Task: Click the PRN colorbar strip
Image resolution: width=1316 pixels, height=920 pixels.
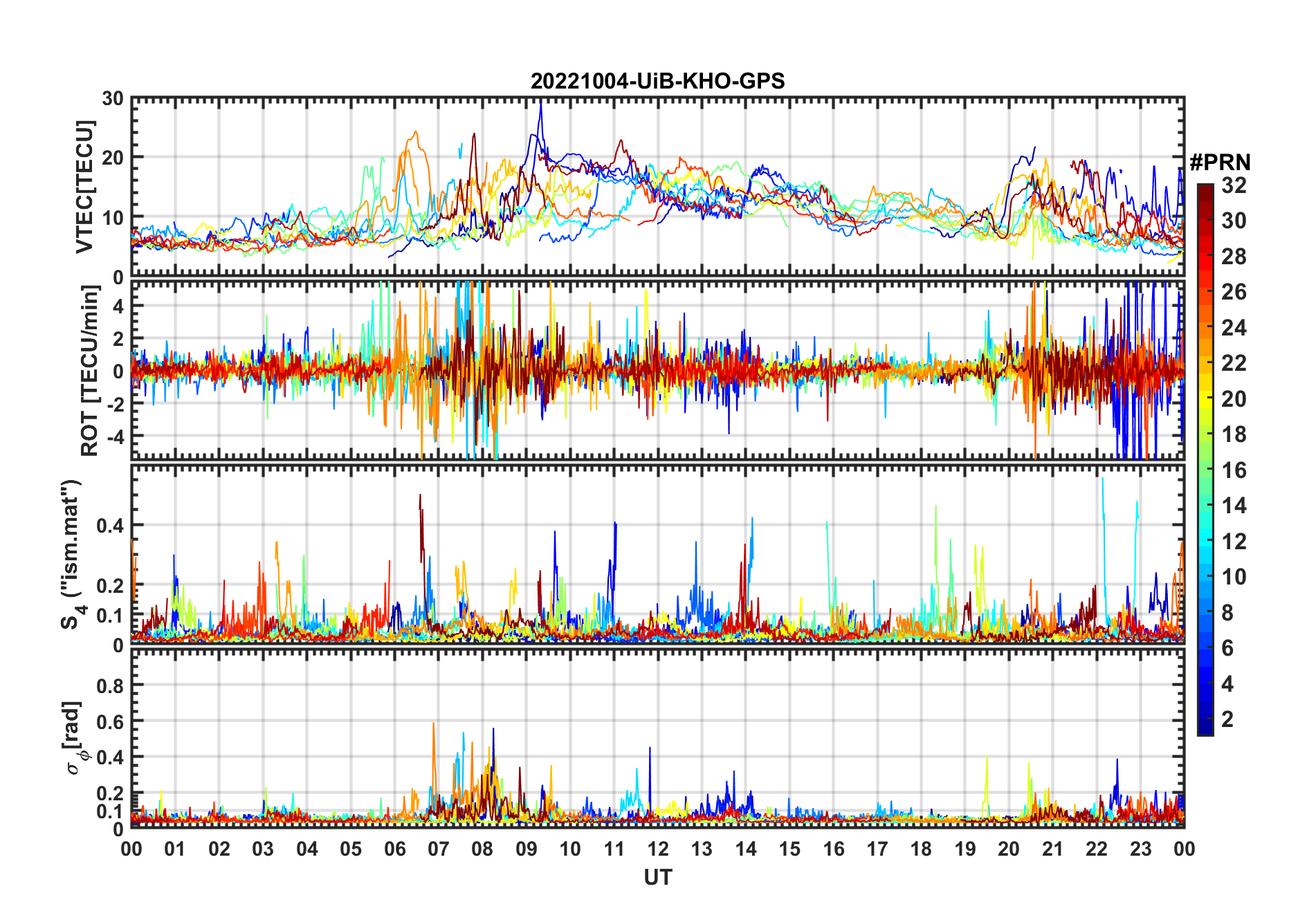Action: (1205, 459)
